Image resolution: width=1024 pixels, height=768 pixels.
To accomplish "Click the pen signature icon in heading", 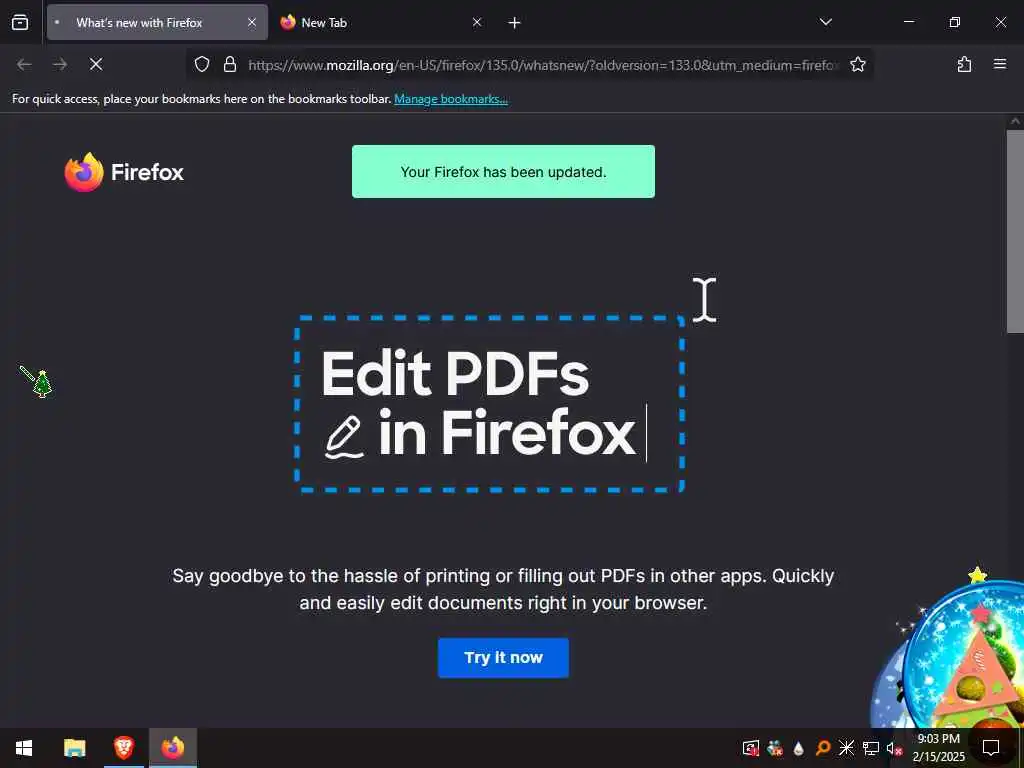I will click(344, 437).
